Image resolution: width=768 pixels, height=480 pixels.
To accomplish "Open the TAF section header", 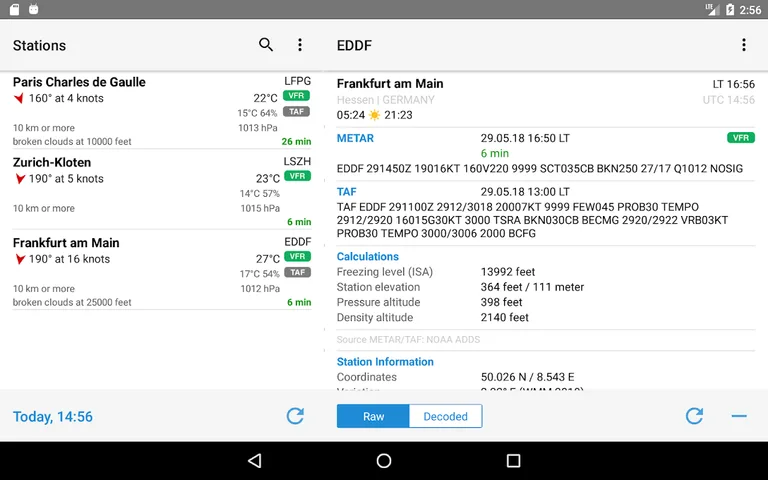I will point(346,191).
